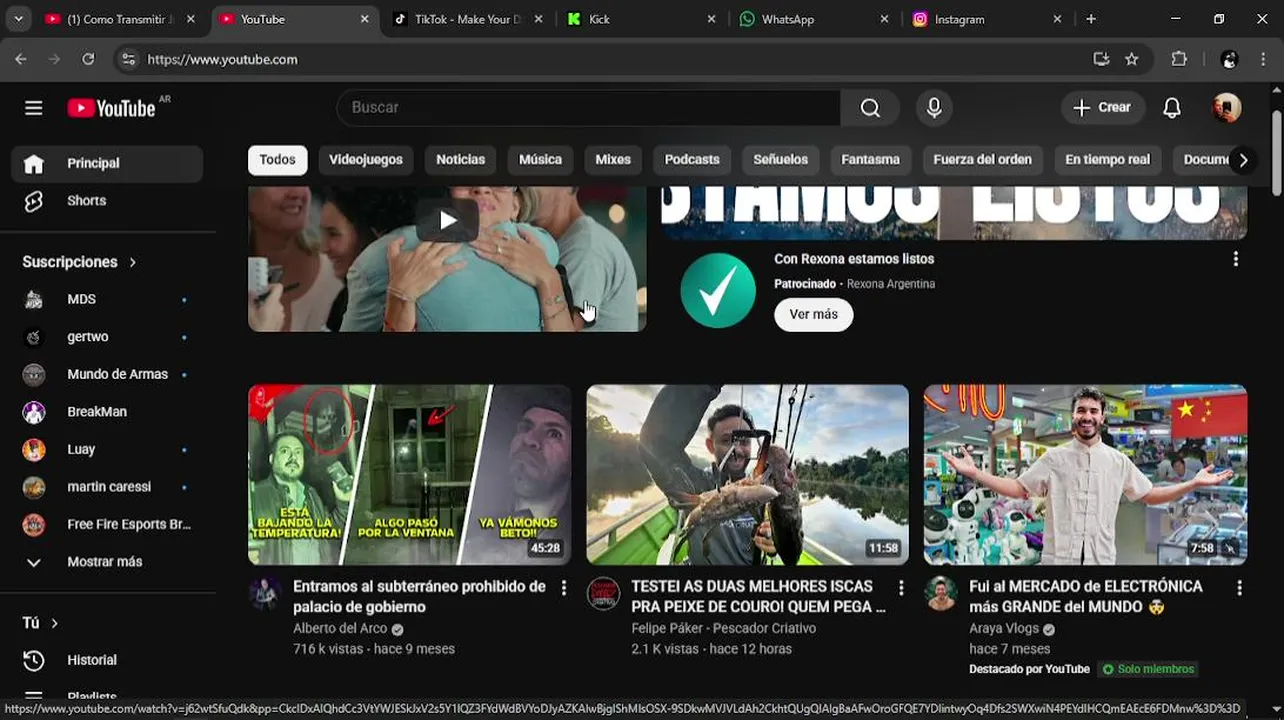Select Noticias filter chip
The image size is (1284, 720).
click(460, 160)
